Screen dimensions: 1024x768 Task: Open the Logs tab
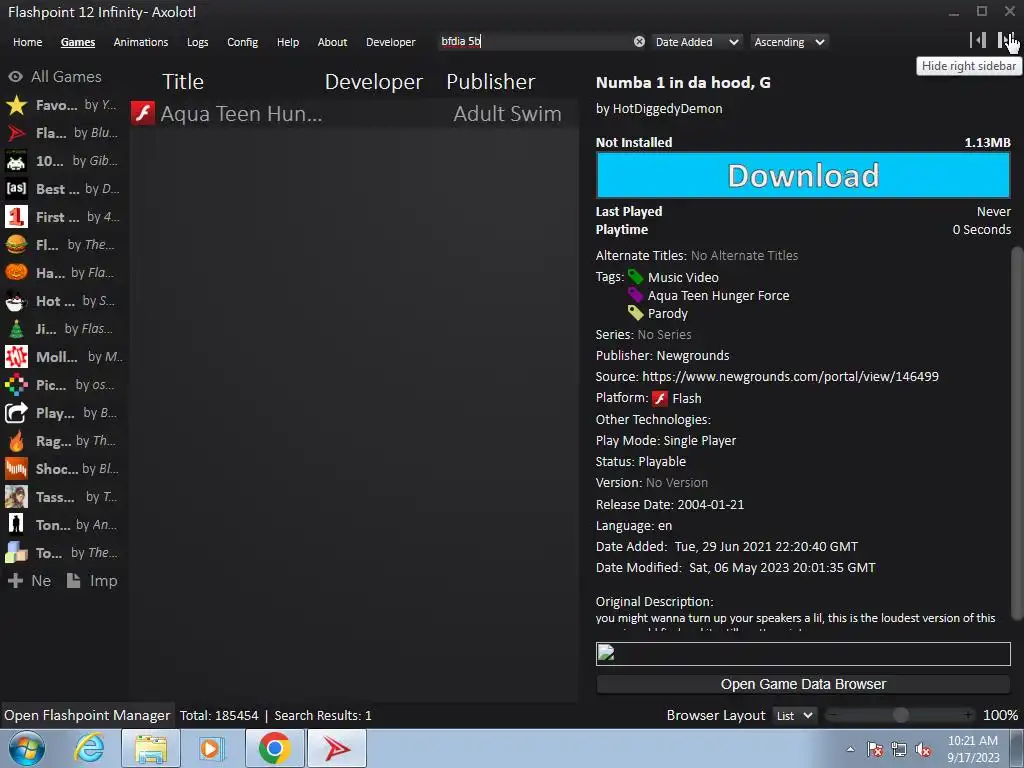point(197,42)
